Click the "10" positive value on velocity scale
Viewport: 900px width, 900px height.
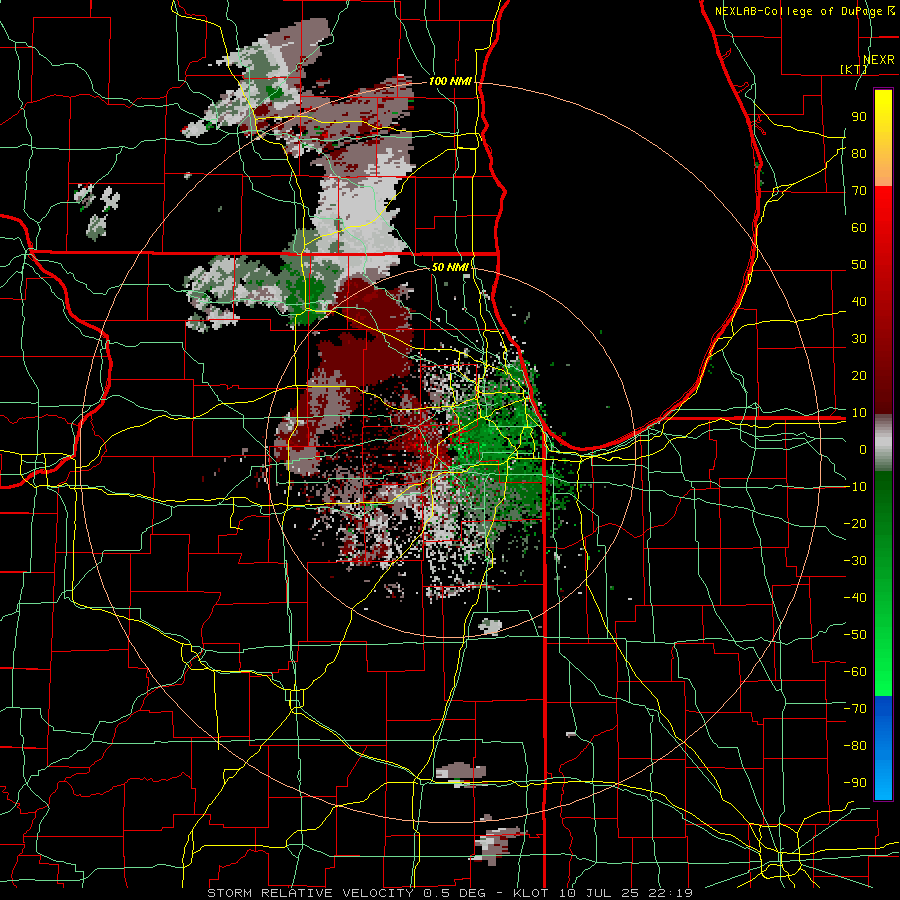[x=859, y=413]
